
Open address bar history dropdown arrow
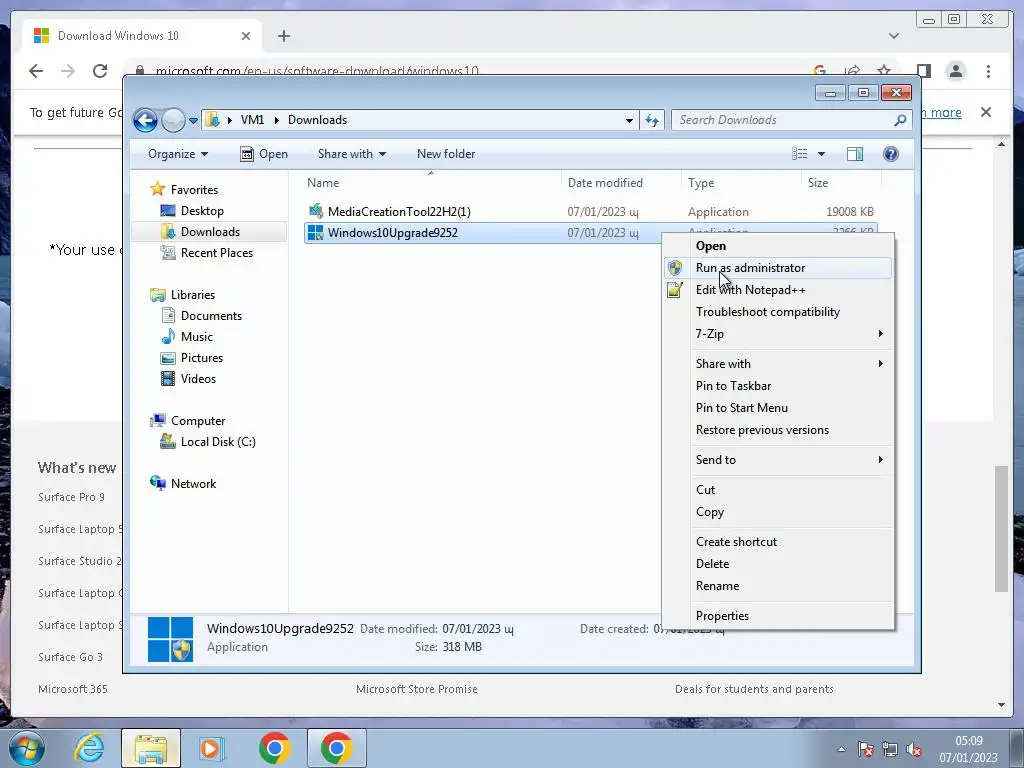[629, 121]
